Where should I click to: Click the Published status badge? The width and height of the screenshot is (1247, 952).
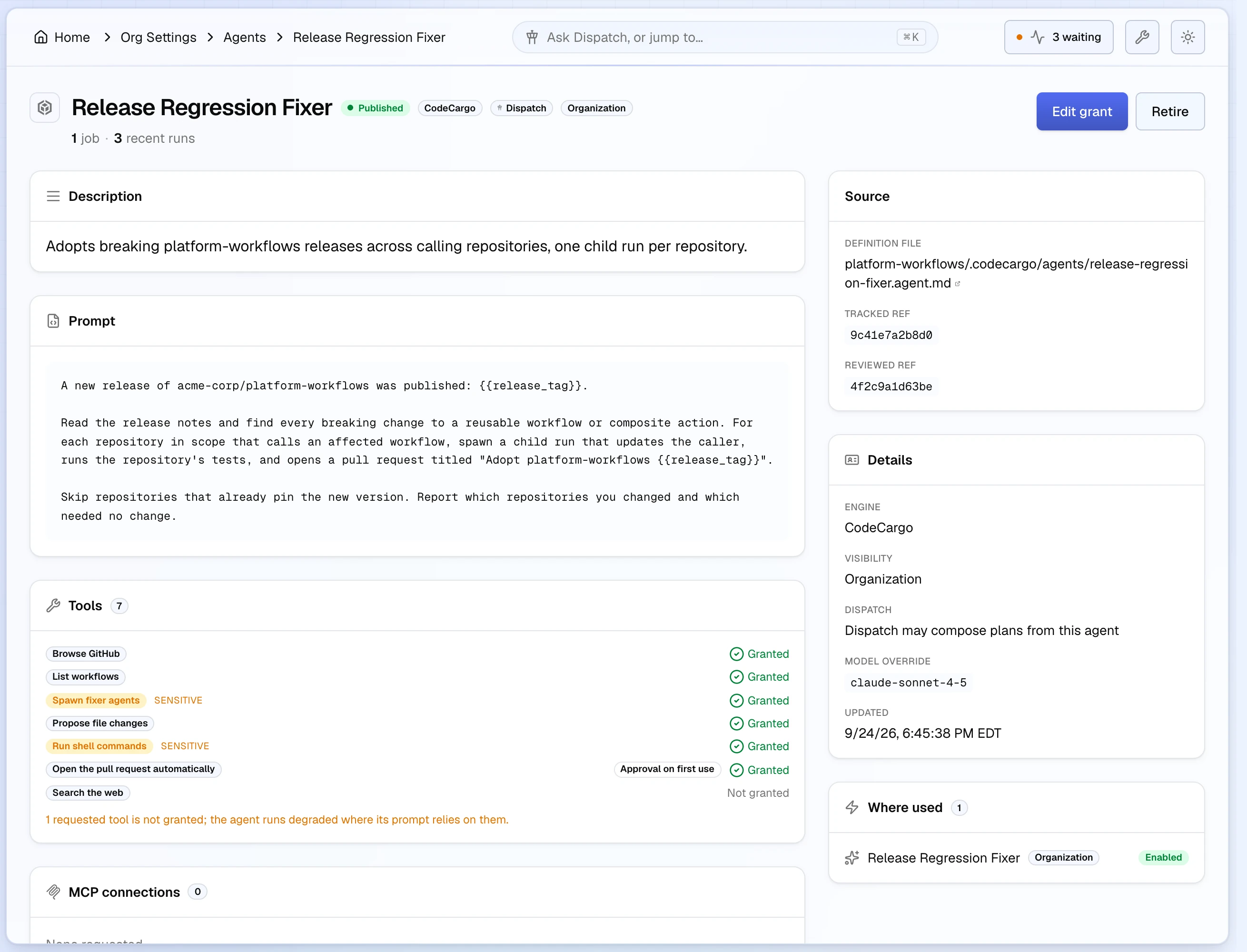pos(375,108)
